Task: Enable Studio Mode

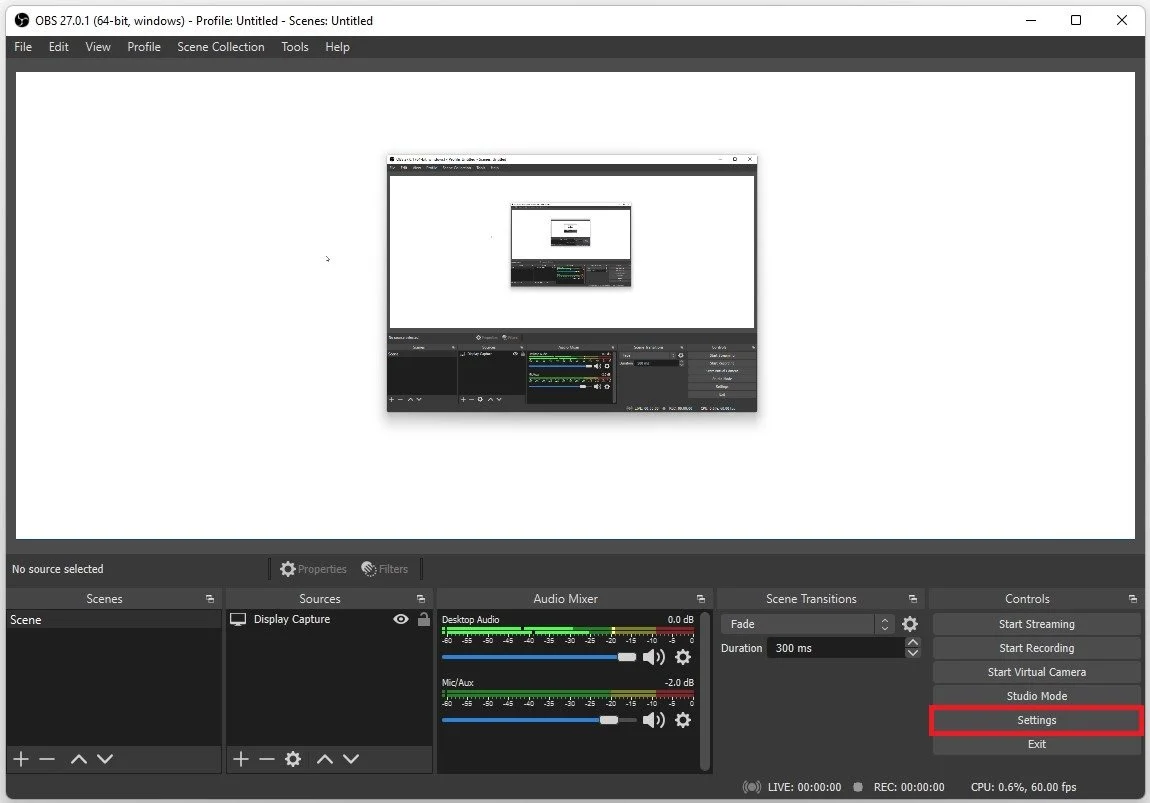Action: [x=1036, y=695]
